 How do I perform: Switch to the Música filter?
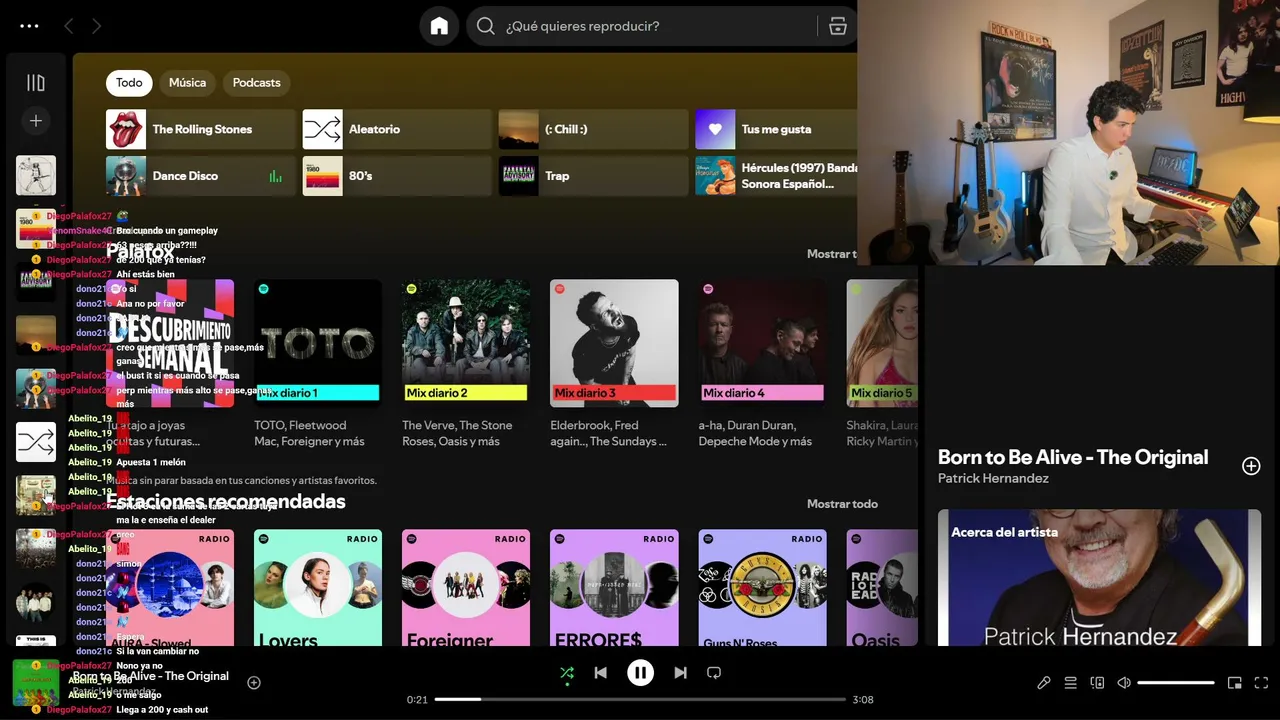(x=187, y=83)
